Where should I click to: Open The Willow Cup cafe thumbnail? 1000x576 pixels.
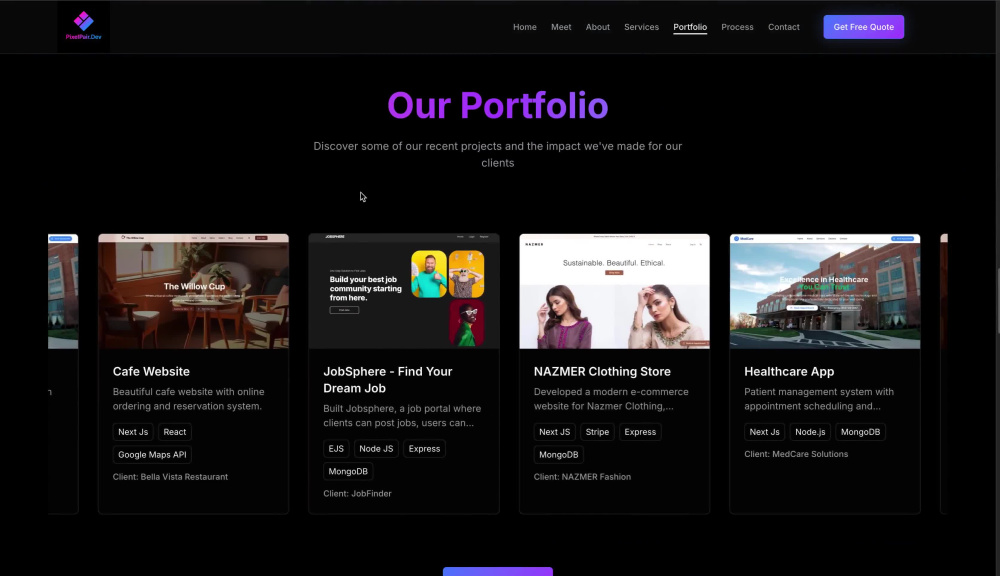click(x=193, y=291)
